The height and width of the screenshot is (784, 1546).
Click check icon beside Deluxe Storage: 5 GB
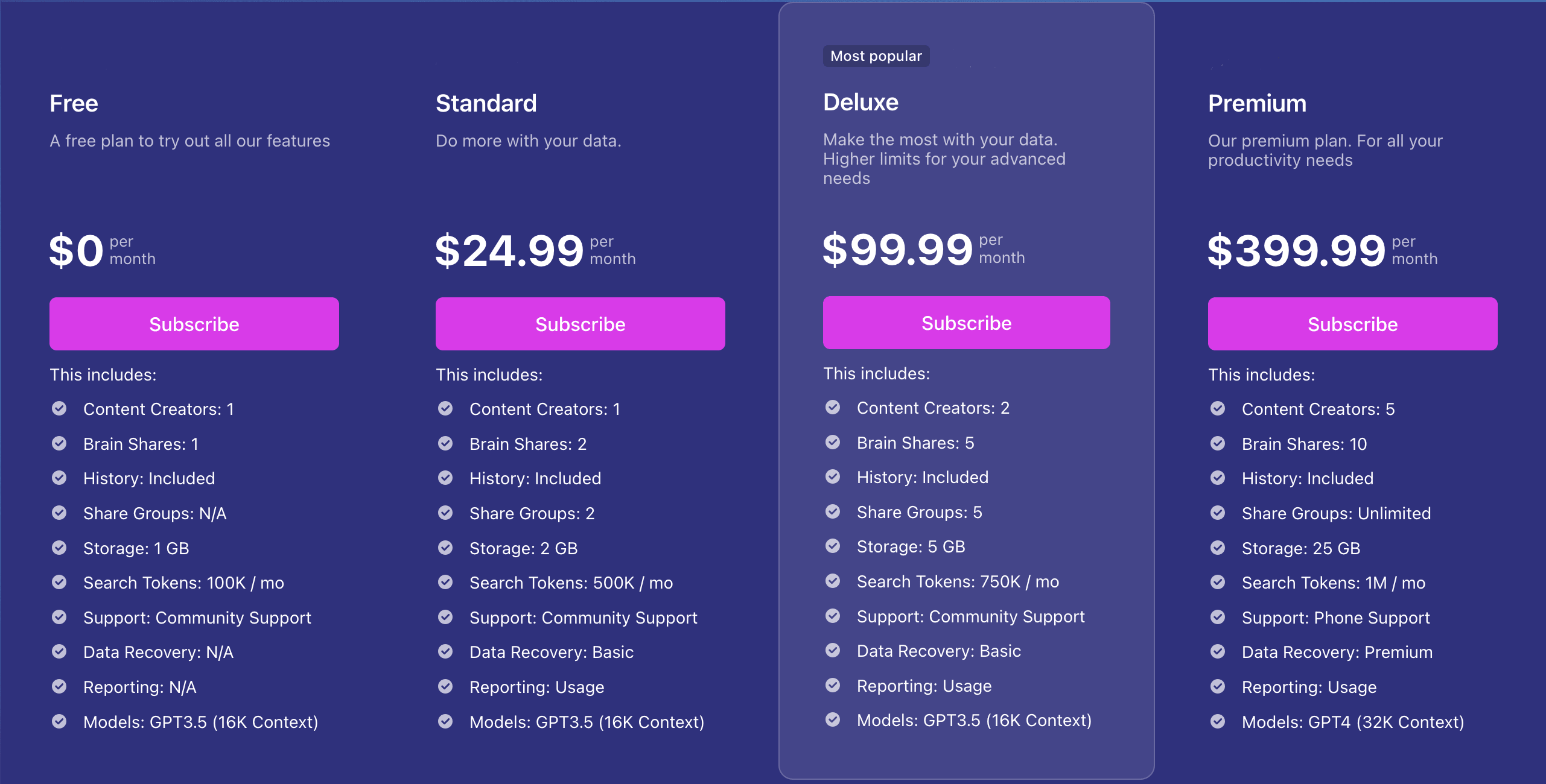[833, 546]
